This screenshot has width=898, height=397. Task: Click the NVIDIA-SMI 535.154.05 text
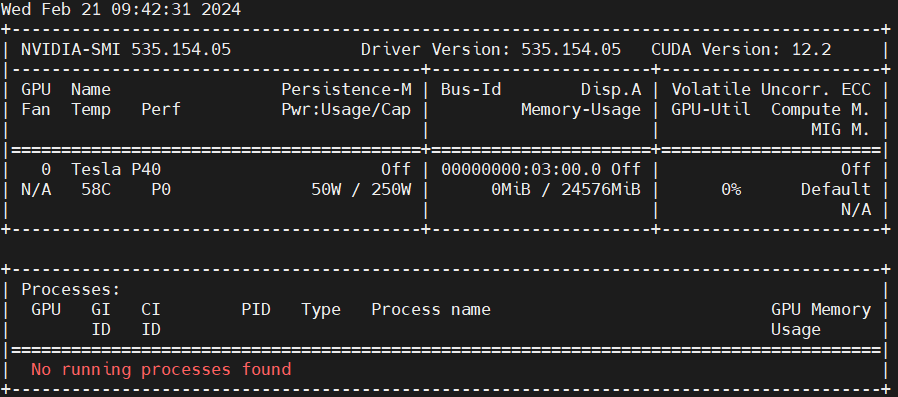[x=126, y=49]
